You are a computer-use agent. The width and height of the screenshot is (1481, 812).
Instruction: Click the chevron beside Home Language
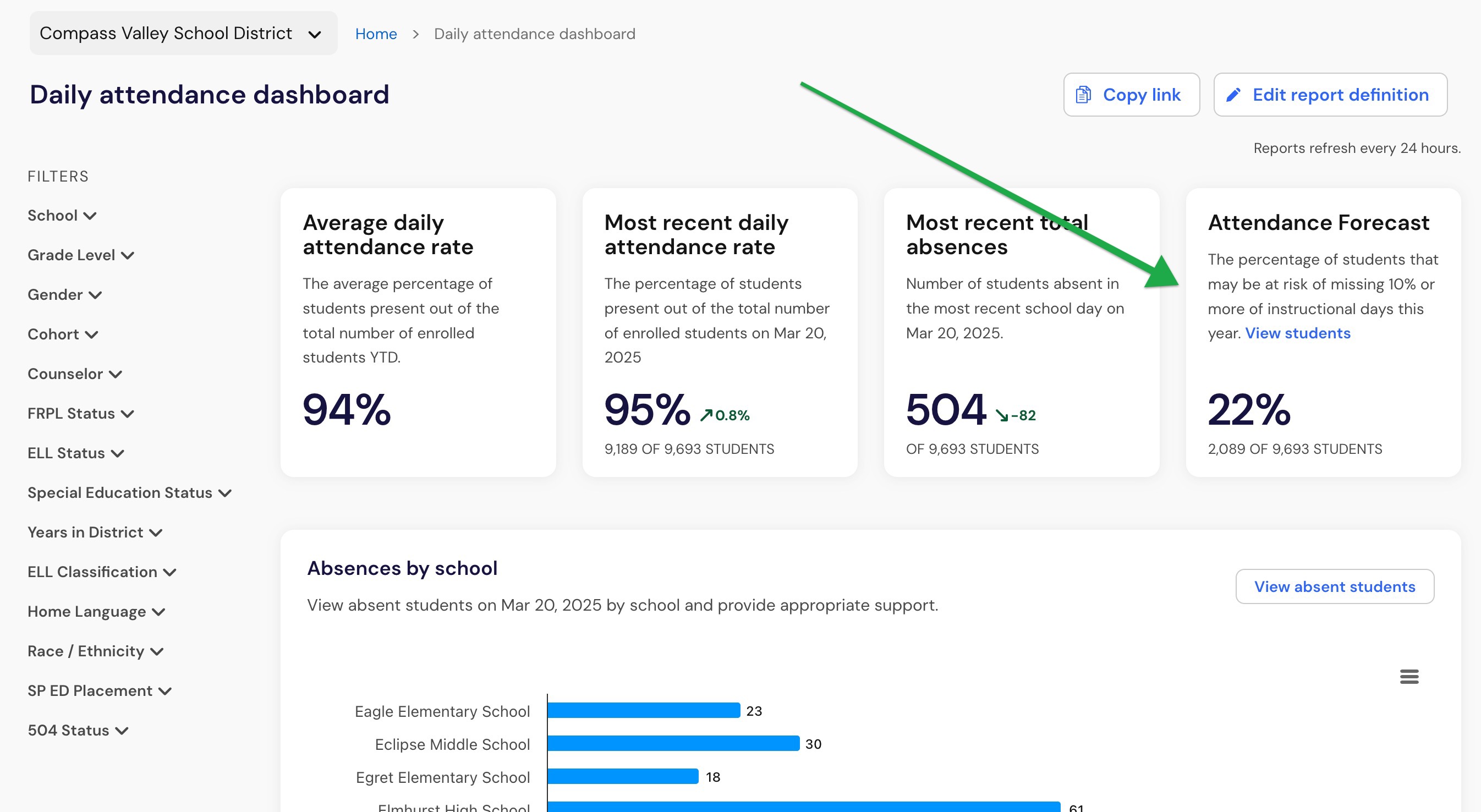pyautogui.click(x=158, y=612)
